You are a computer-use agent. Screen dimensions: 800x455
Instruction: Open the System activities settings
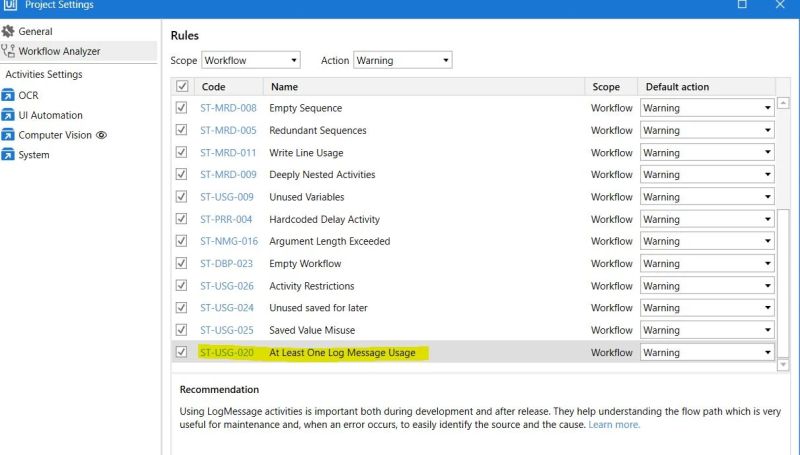(34, 155)
